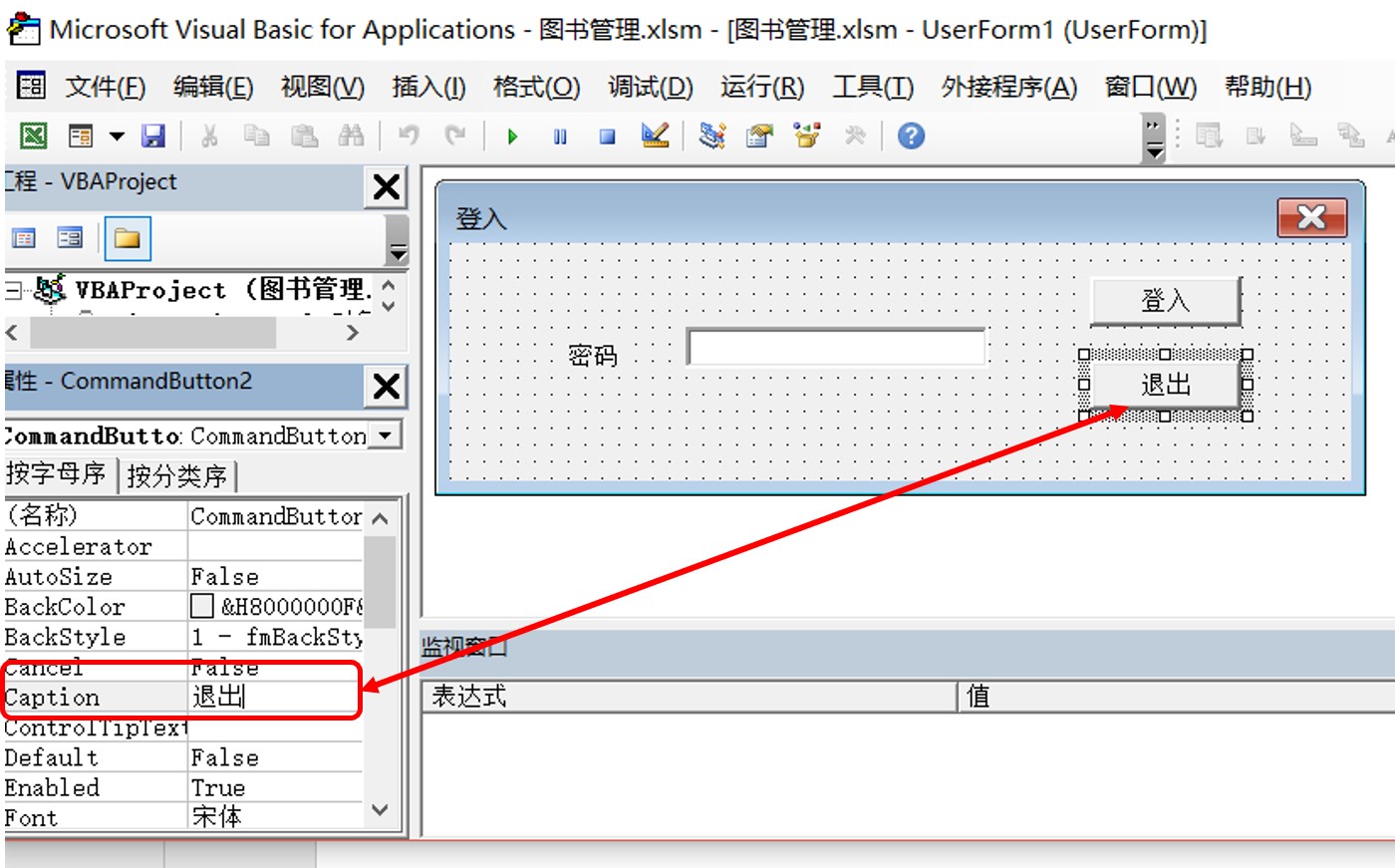Open the Insert UserForm dropdown arrow

click(117, 137)
